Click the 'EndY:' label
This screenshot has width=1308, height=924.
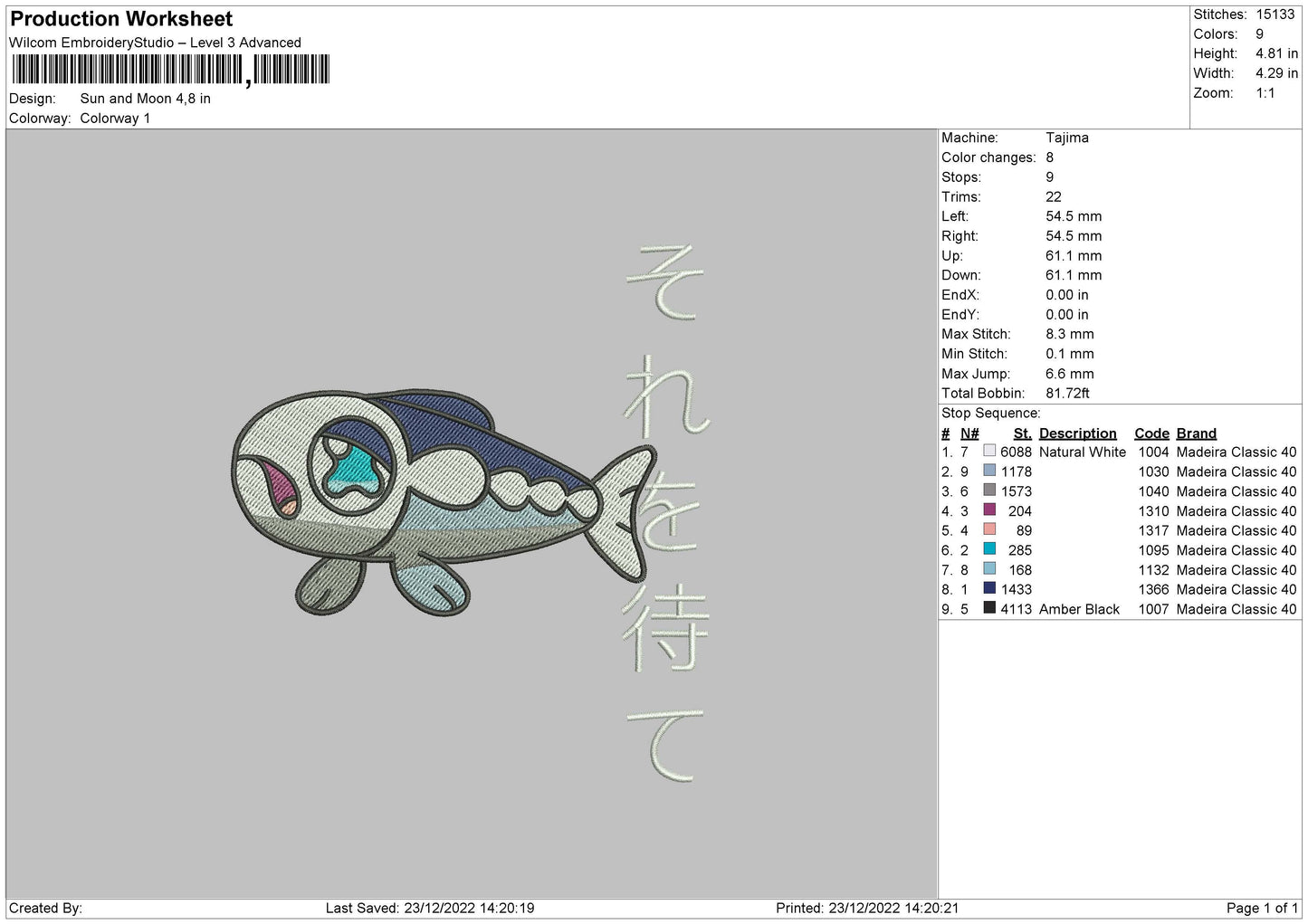tap(960, 315)
